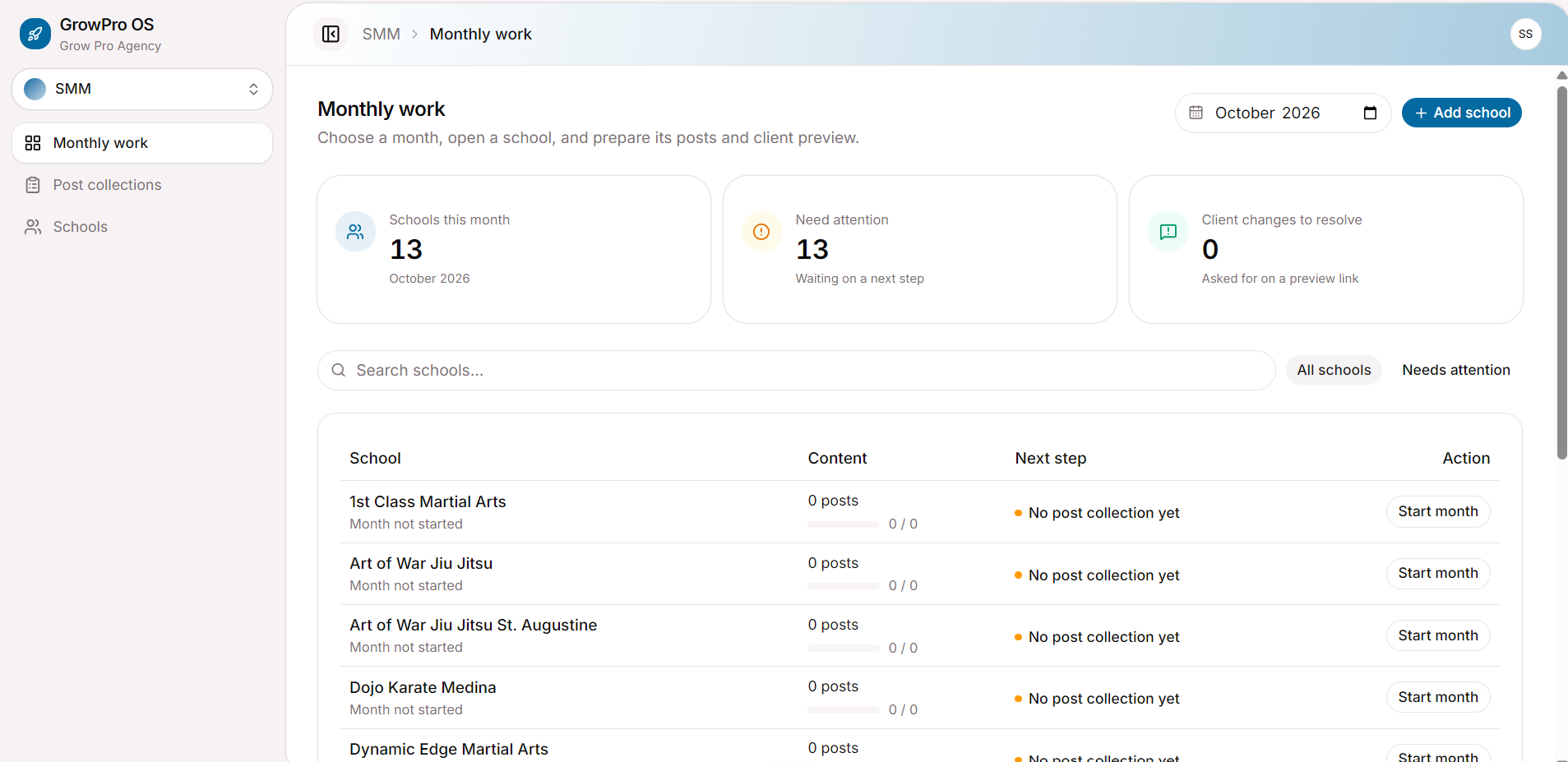Viewport: 1568px width, 762px height.
Task: Open the SS user avatar menu
Action: [1525, 34]
